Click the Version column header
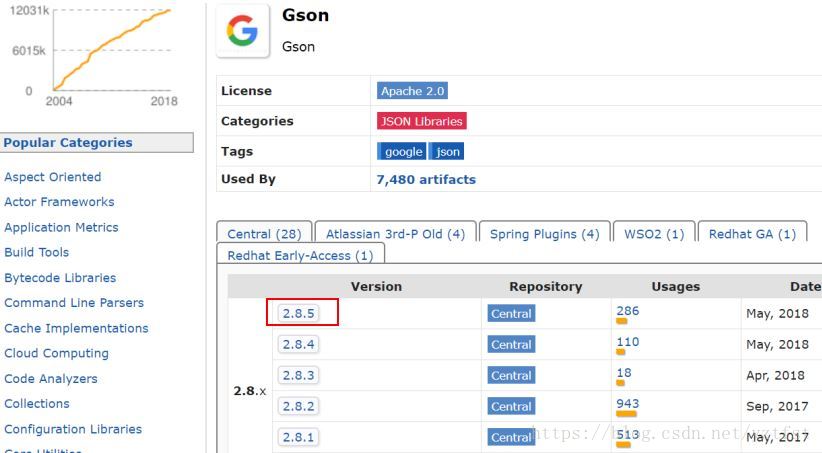The height and width of the screenshot is (453, 822). (x=376, y=286)
